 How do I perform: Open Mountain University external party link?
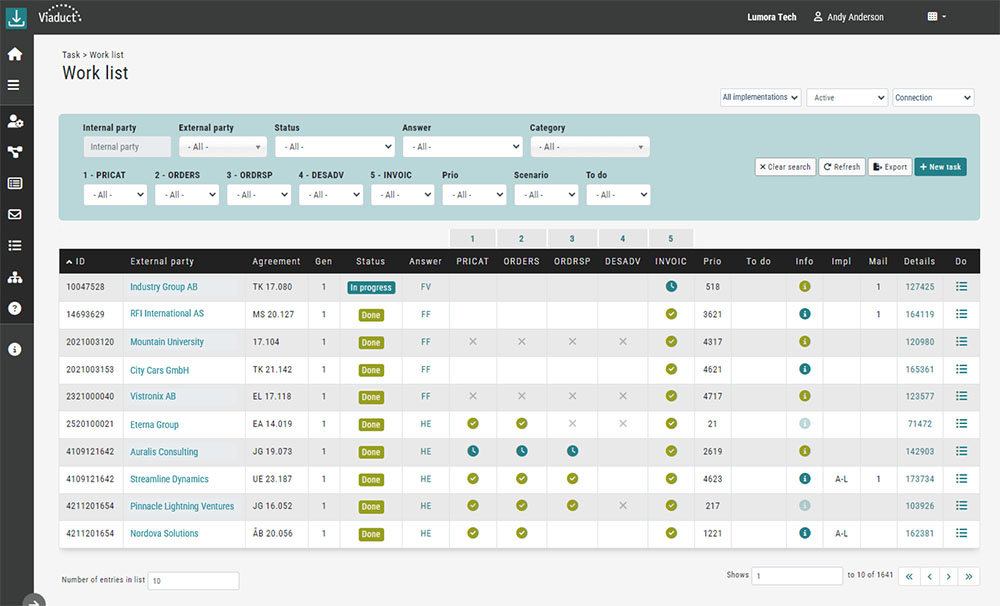coord(167,342)
